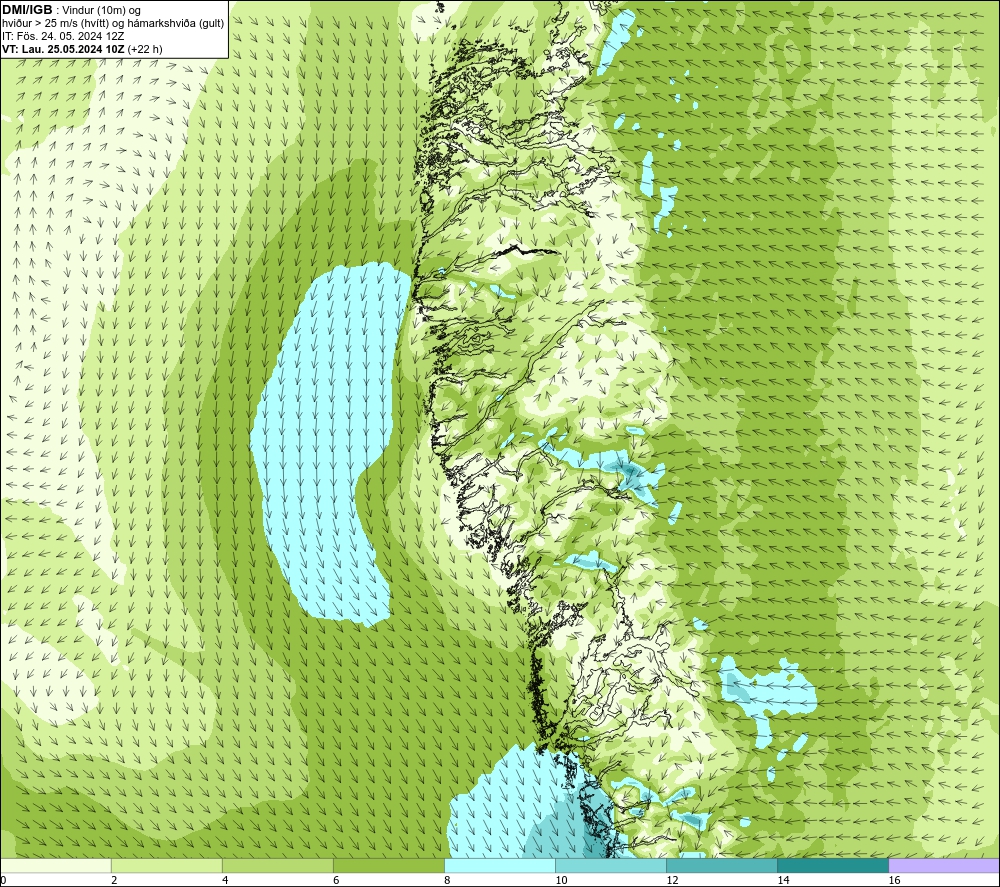Click the 4–6 m/s legend color swatch
Screen dimensions: 1000x887
tap(277, 865)
